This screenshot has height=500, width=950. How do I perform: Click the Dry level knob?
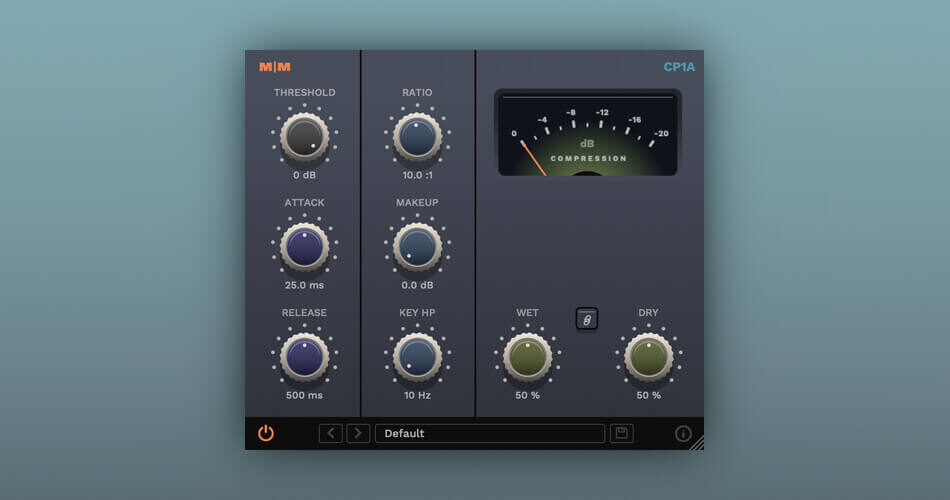click(649, 357)
